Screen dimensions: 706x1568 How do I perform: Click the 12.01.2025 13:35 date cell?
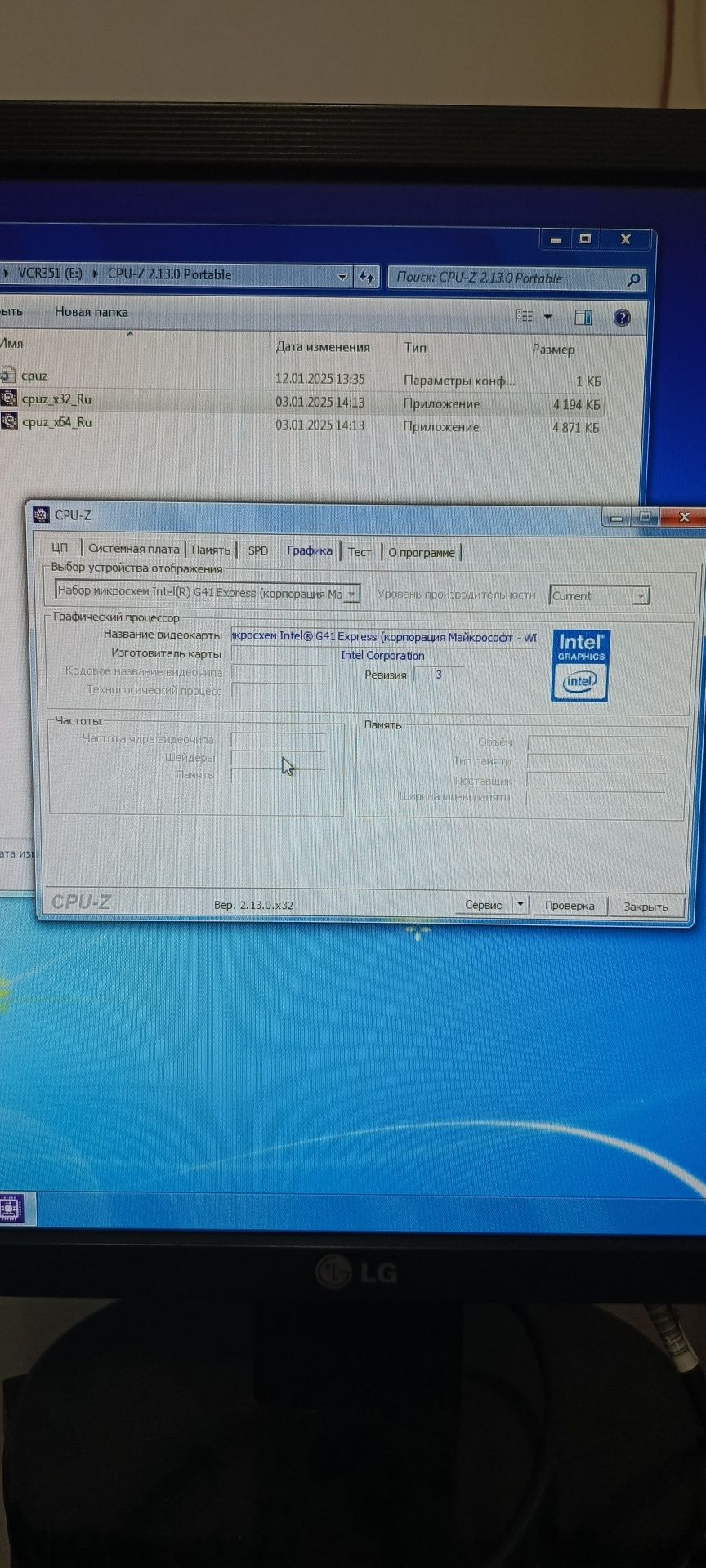(320, 379)
